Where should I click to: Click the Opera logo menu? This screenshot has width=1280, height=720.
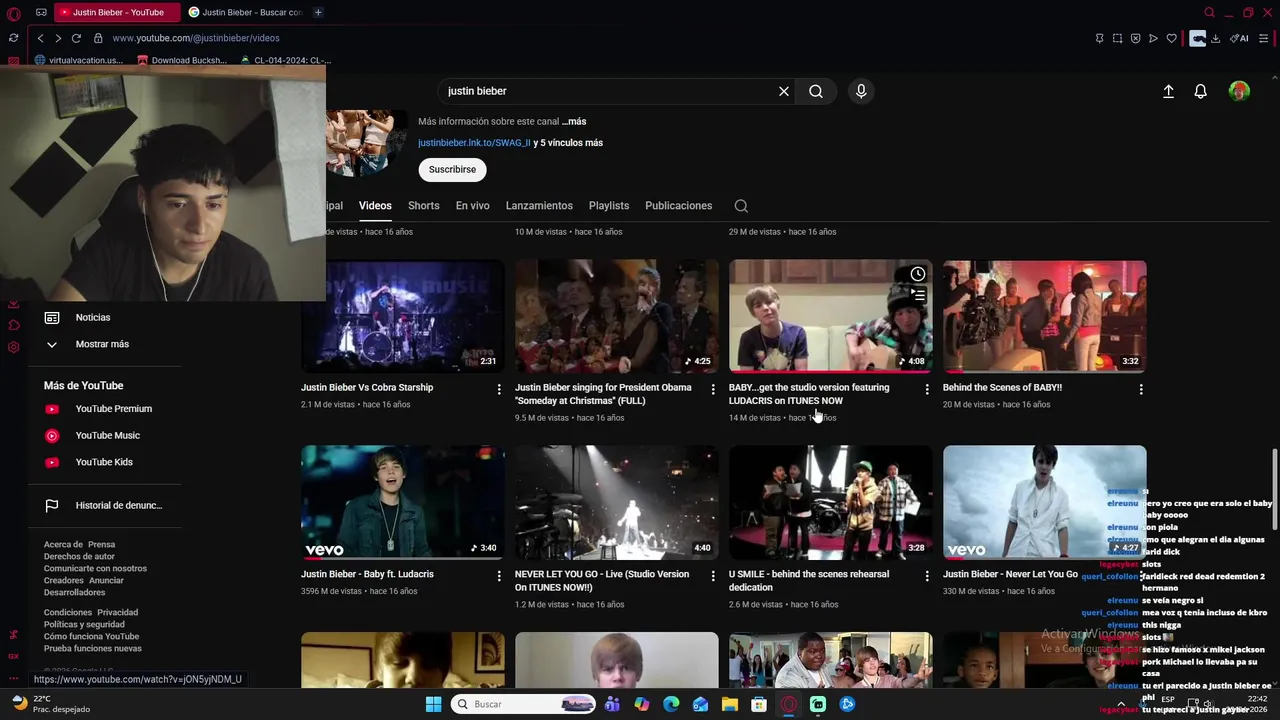click(x=13, y=13)
